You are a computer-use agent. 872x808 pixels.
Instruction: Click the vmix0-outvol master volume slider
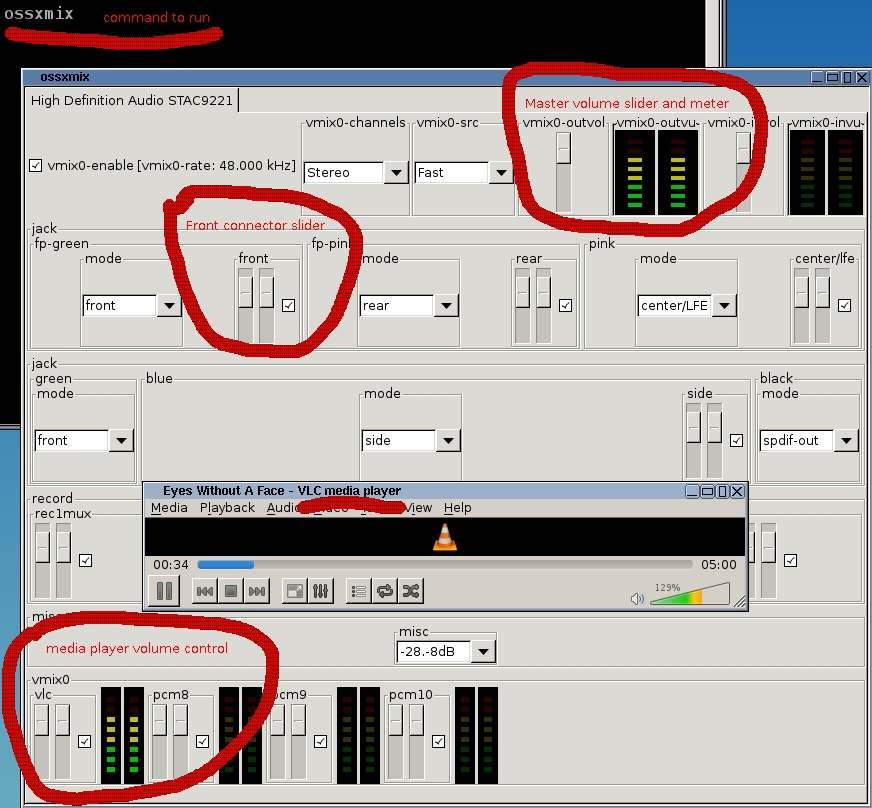[564, 149]
